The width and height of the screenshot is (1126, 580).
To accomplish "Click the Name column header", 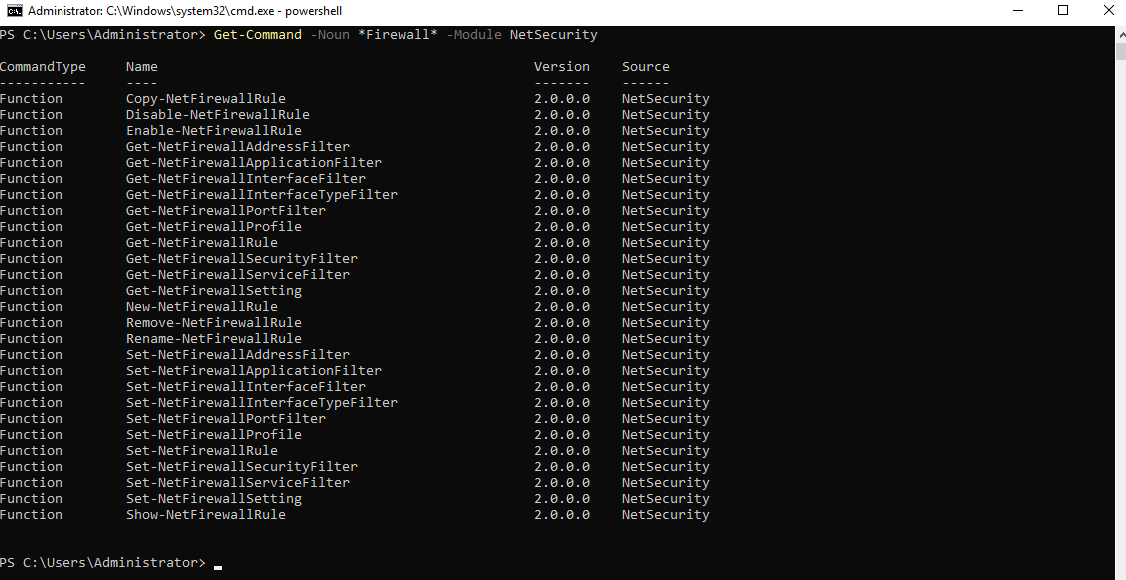I will click(x=142, y=67).
